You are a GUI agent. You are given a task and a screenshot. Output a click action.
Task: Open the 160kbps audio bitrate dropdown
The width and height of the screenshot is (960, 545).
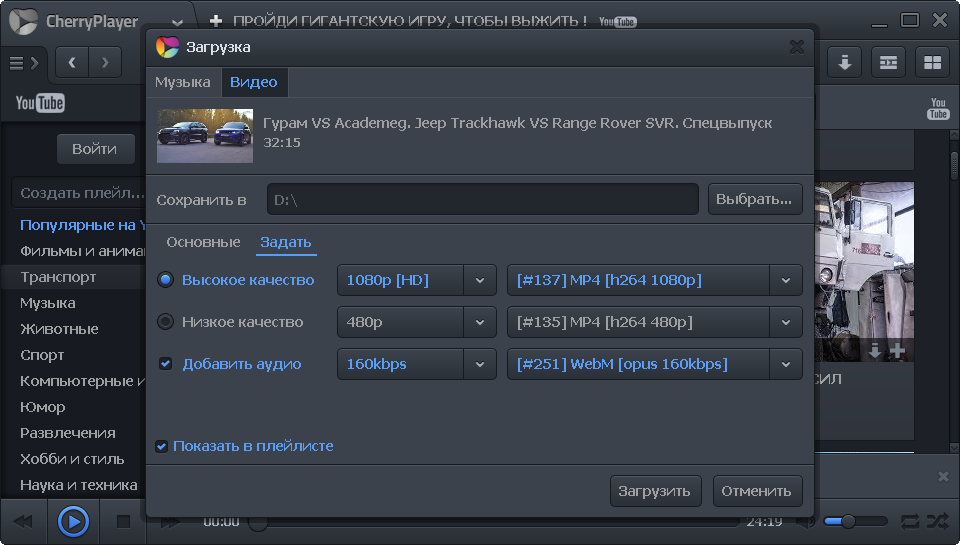click(416, 364)
